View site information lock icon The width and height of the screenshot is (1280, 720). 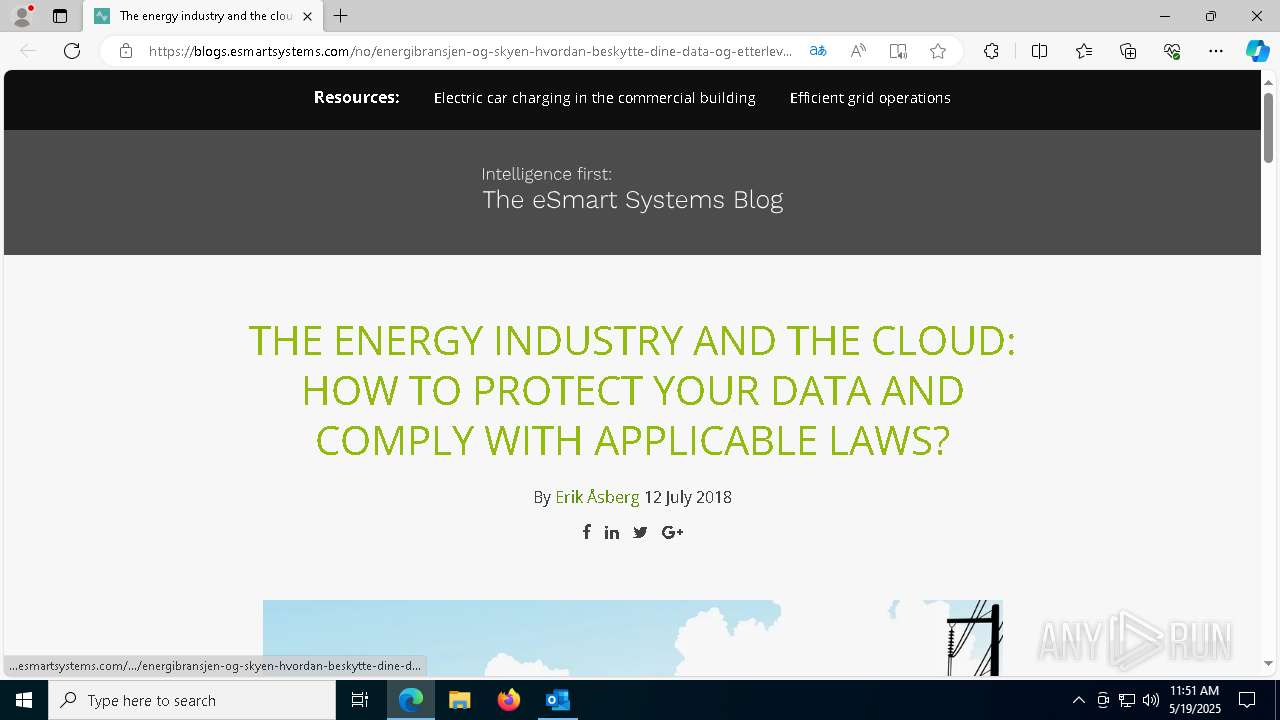126,51
